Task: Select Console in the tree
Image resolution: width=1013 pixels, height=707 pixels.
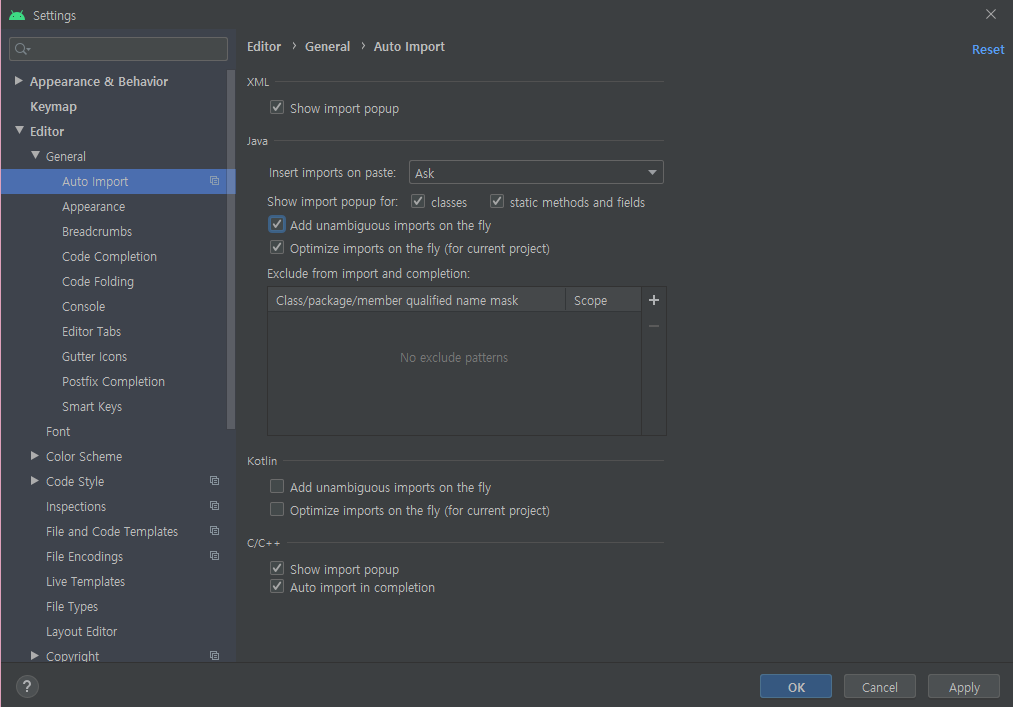Action: [83, 306]
